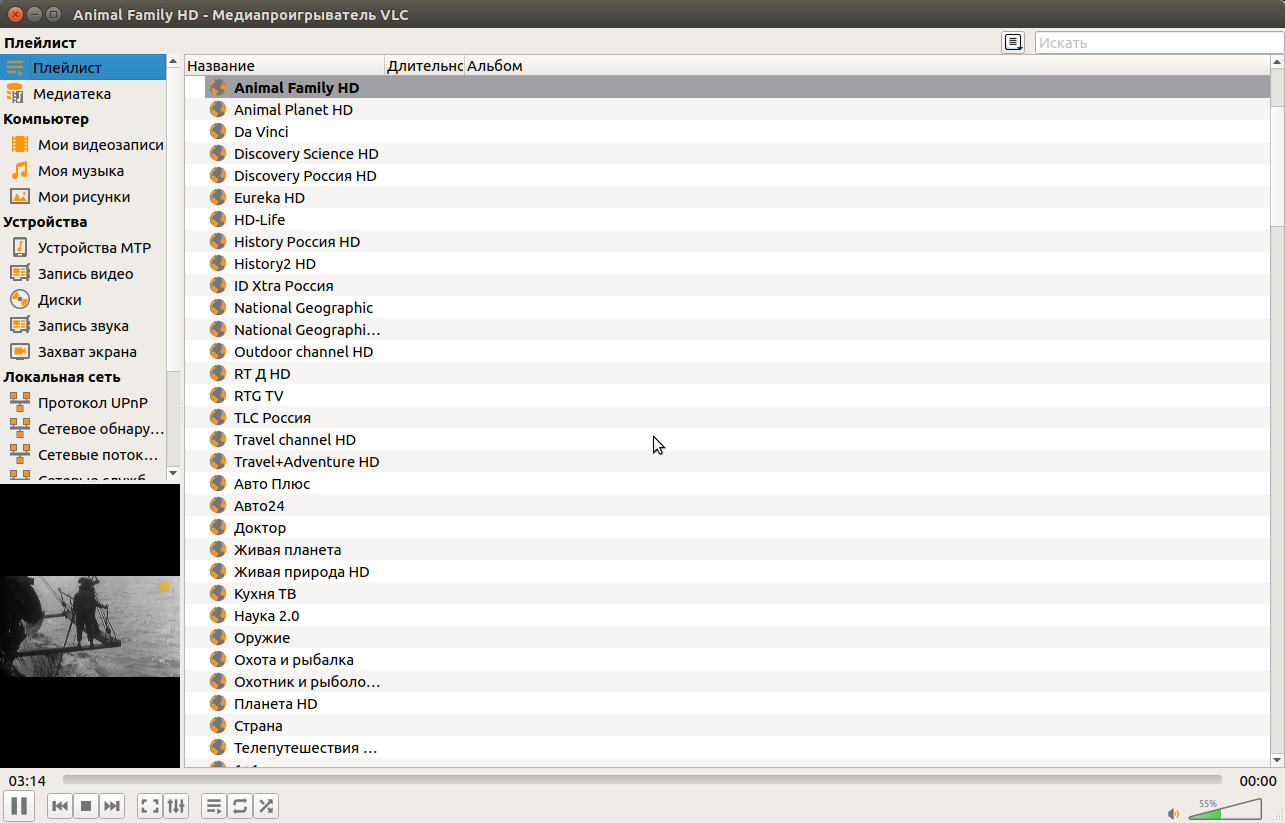Select Запись видео entry
The height and width of the screenshot is (823, 1285).
click(83, 274)
